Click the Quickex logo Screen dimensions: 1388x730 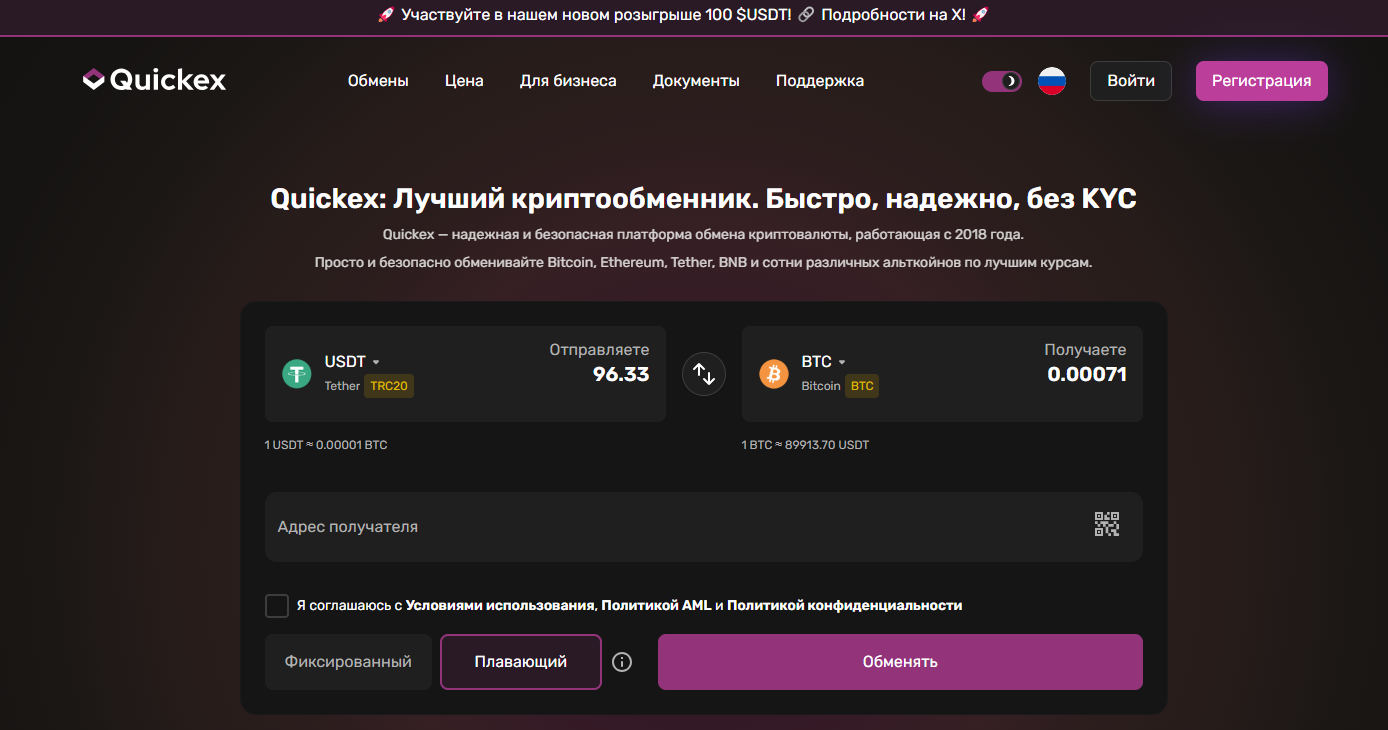coord(154,80)
